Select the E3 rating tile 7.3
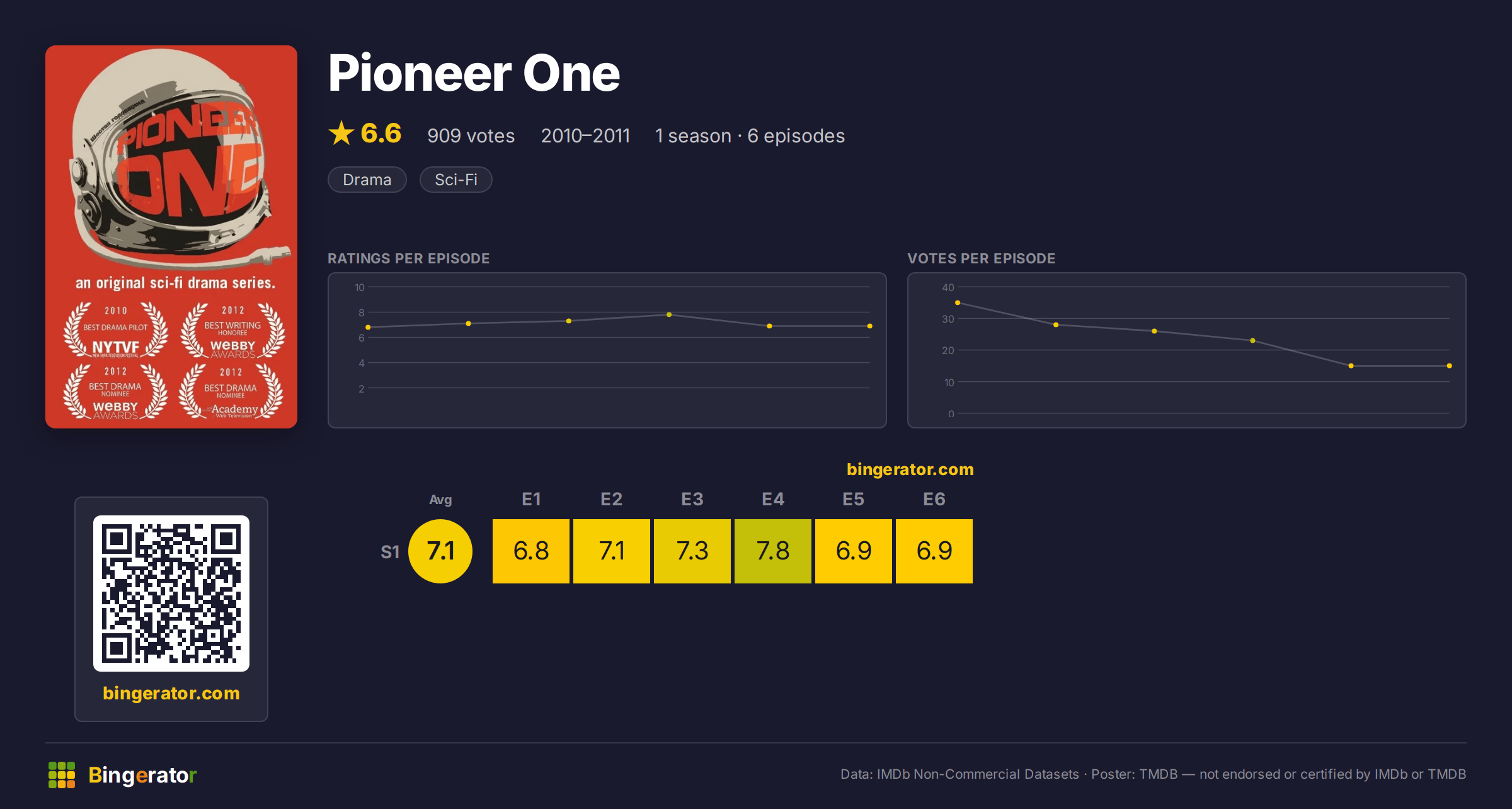Viewport: 1512px width, 809px height. tap(692, 551)
